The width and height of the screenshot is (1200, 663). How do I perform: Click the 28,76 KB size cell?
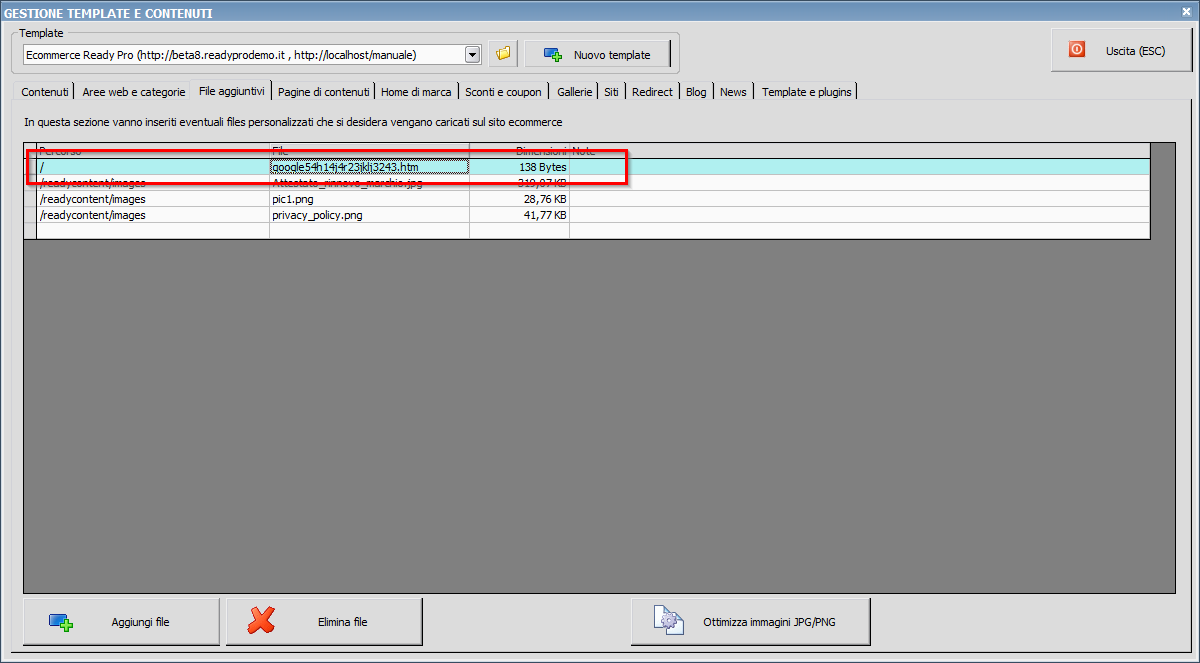coord(519,199)
